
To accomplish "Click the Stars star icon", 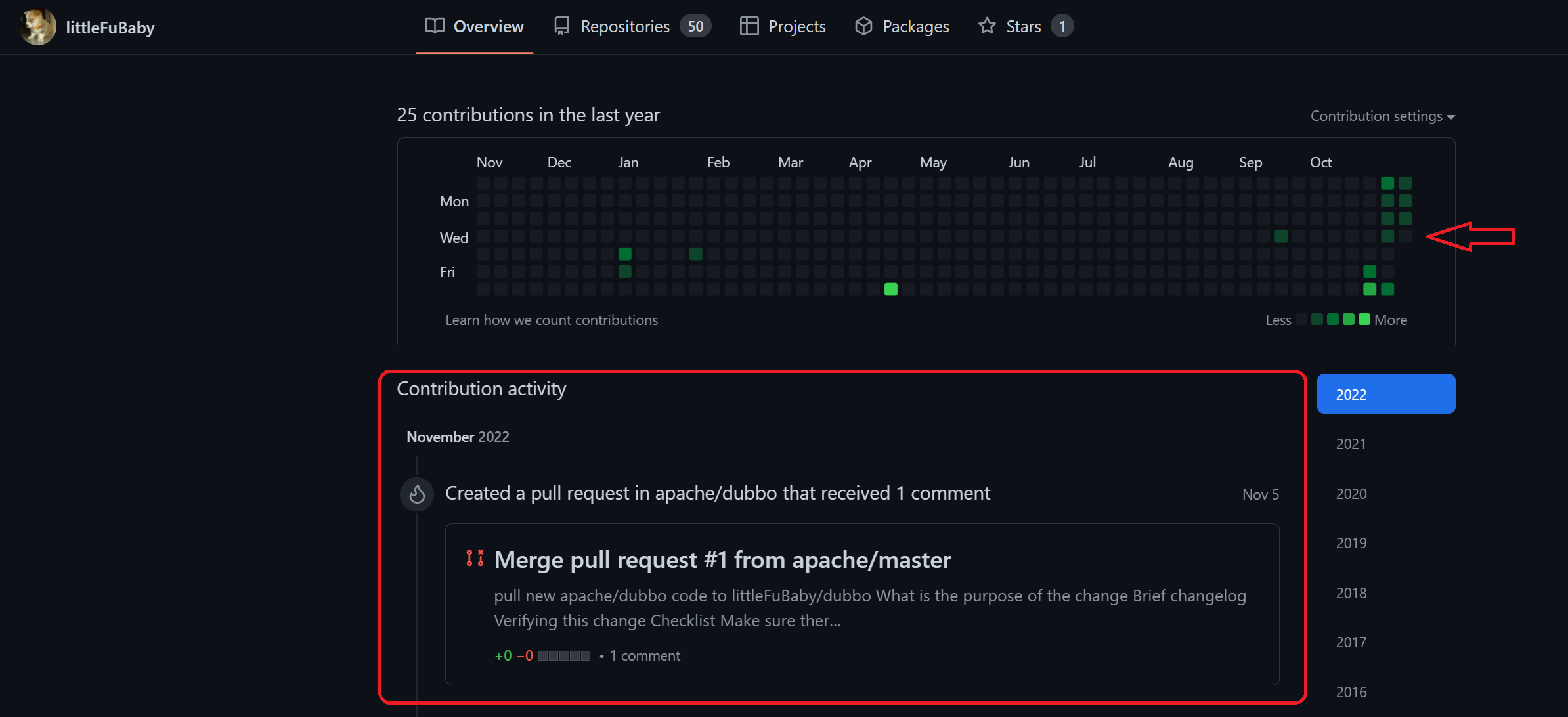I will pos(987,26).
